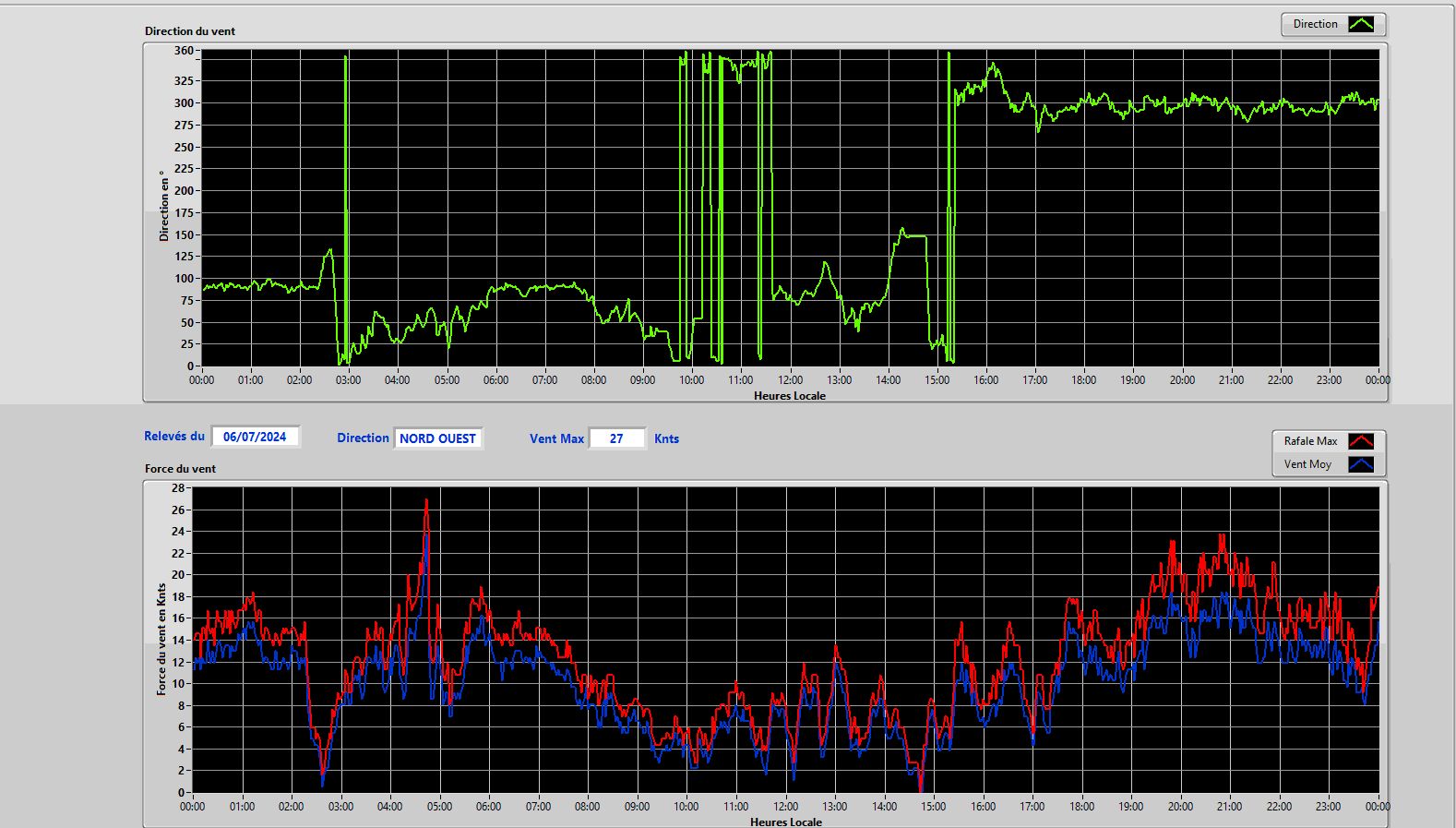Click the 150 tick on direction axis
1456x828 pixels.
[x=184, y=234]
